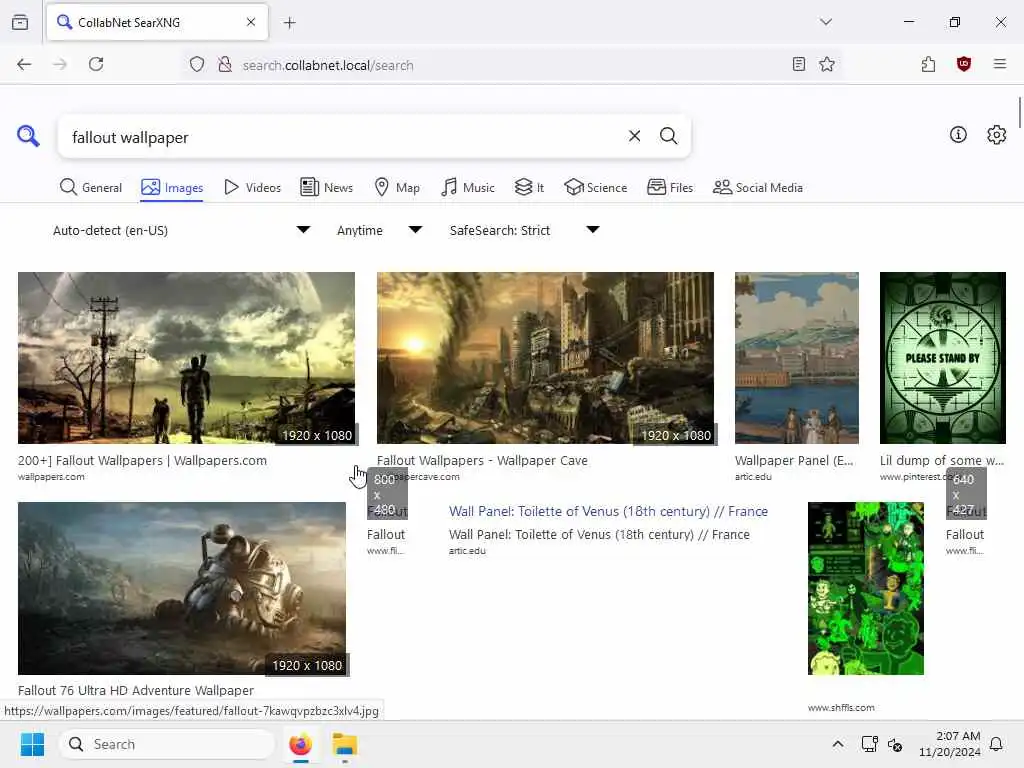Open the Music category

pyautogui.click(x=468, y=187)
